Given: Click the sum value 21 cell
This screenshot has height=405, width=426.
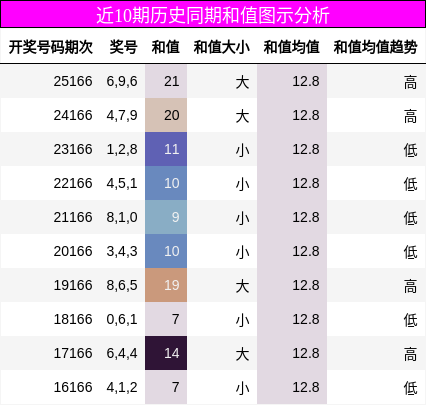Looking at the screenshot, I should 166,81.
